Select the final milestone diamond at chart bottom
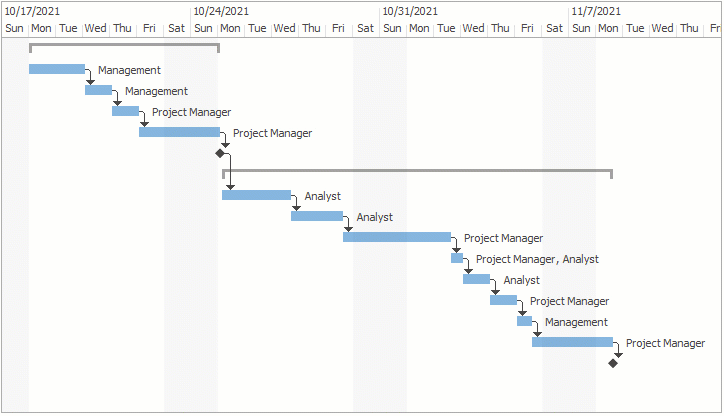 (613, 363)
